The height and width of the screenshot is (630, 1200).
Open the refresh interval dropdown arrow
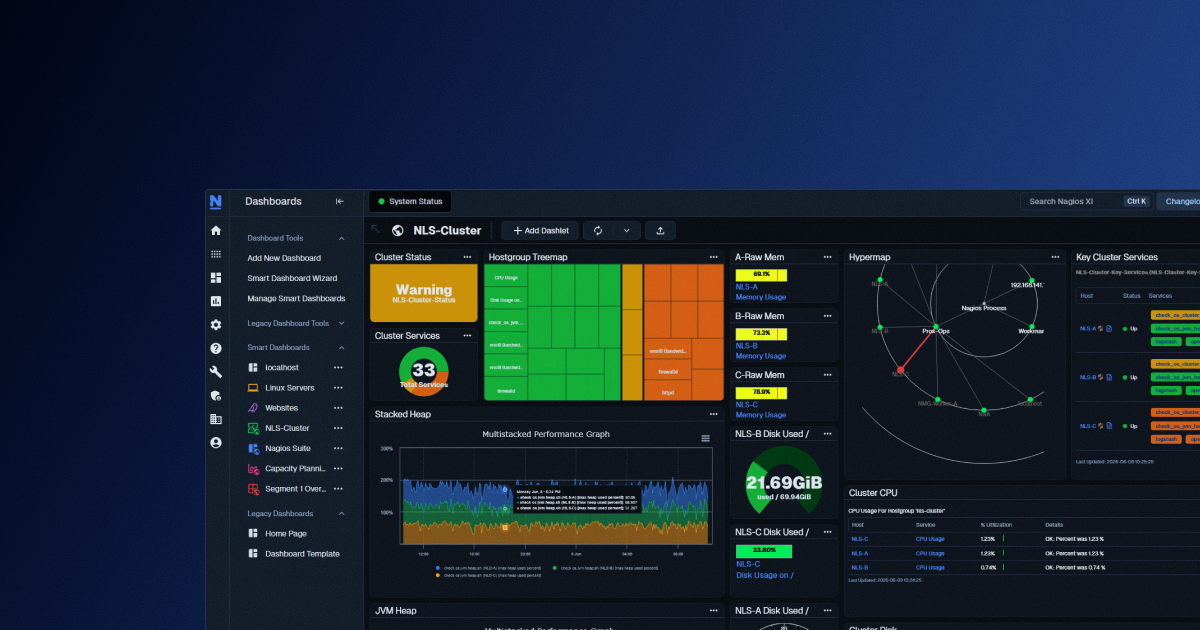pos(626,230)
